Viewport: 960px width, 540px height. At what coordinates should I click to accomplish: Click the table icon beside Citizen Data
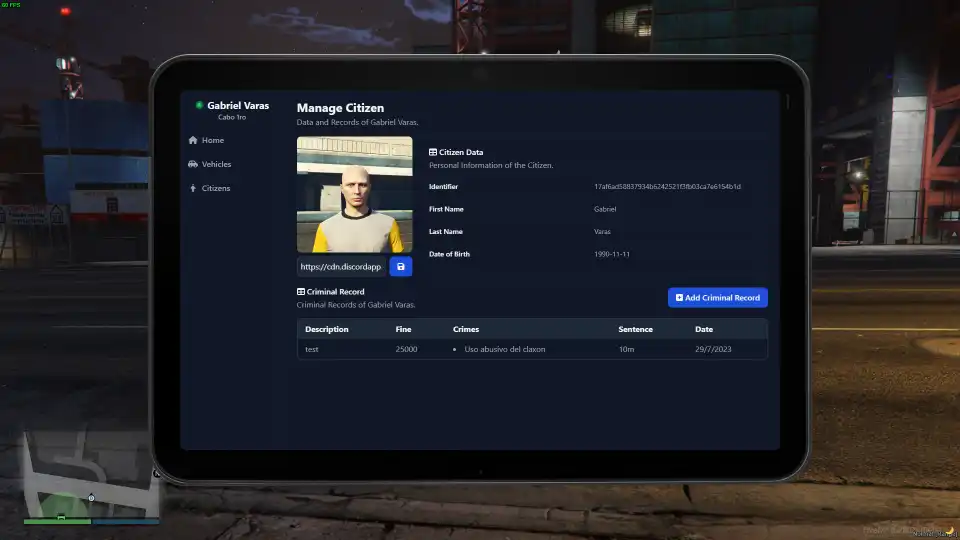(x=433, y=152)
